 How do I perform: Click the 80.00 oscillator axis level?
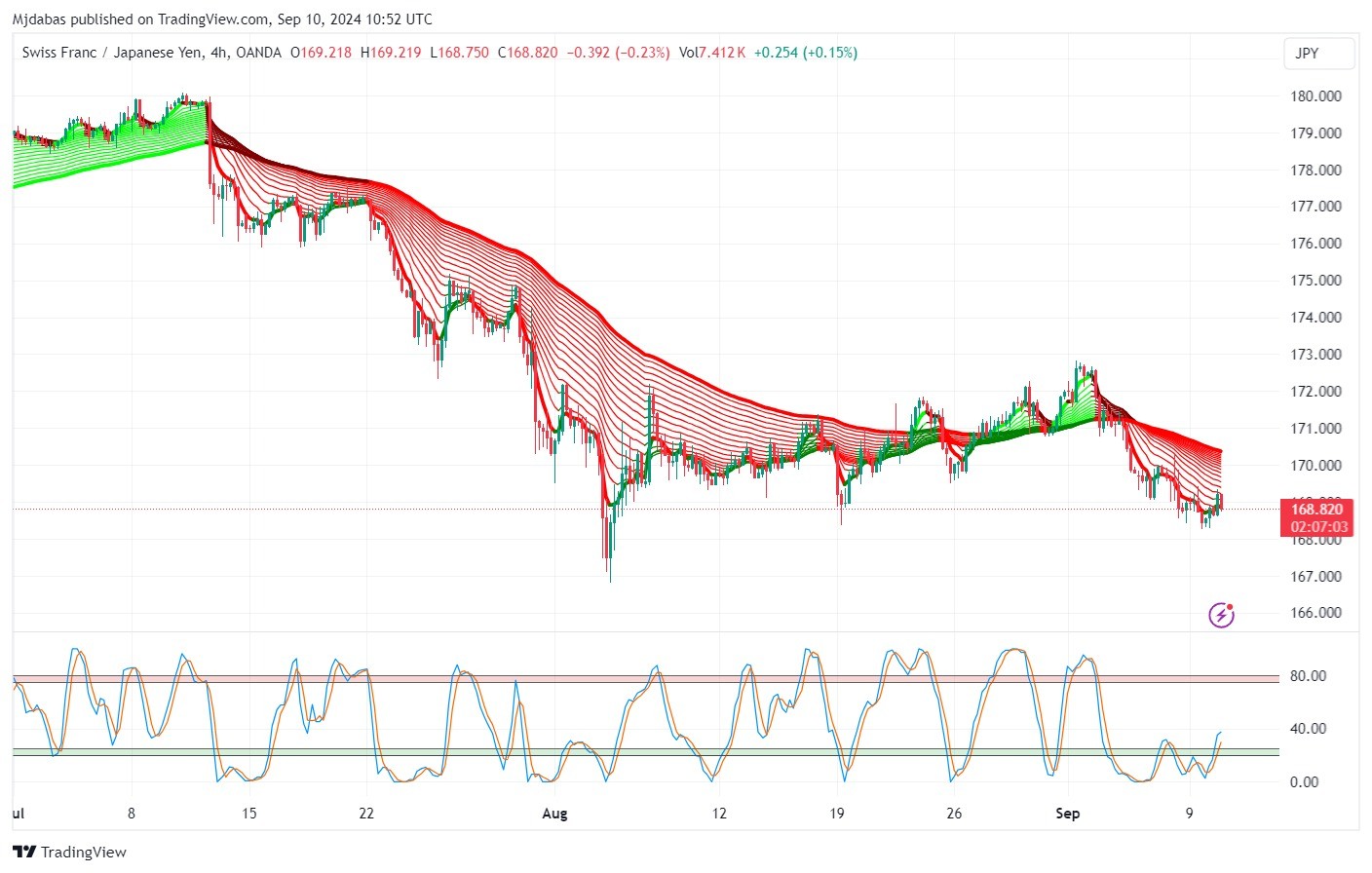tap(1308, 676)
